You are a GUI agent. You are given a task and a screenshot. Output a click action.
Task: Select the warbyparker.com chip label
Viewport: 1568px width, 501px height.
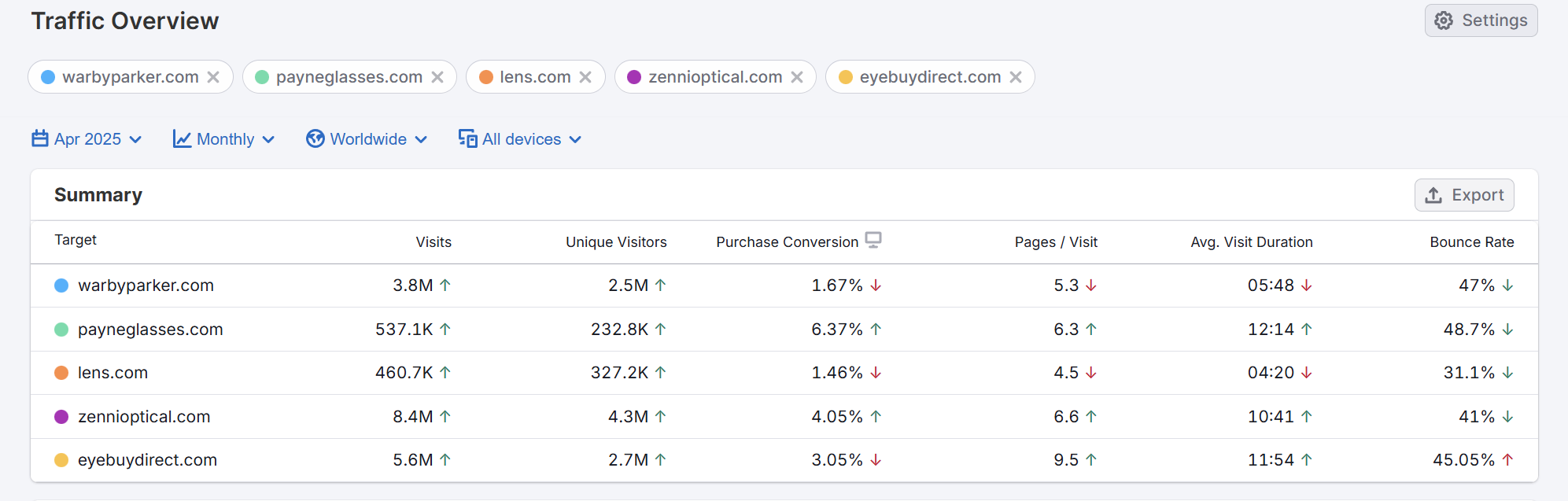pyautogui.click(x=131, y=77)
